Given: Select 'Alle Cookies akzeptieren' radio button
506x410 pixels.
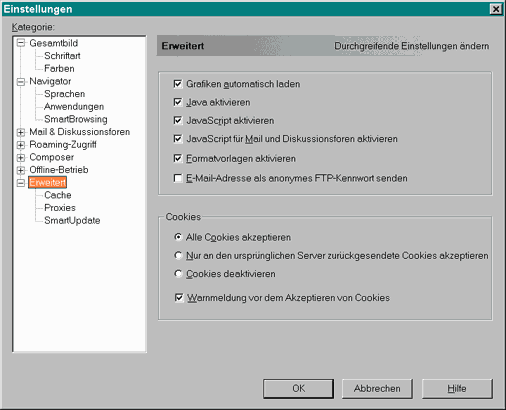Looking at the screenshot, I should click(x=178, y=237).
